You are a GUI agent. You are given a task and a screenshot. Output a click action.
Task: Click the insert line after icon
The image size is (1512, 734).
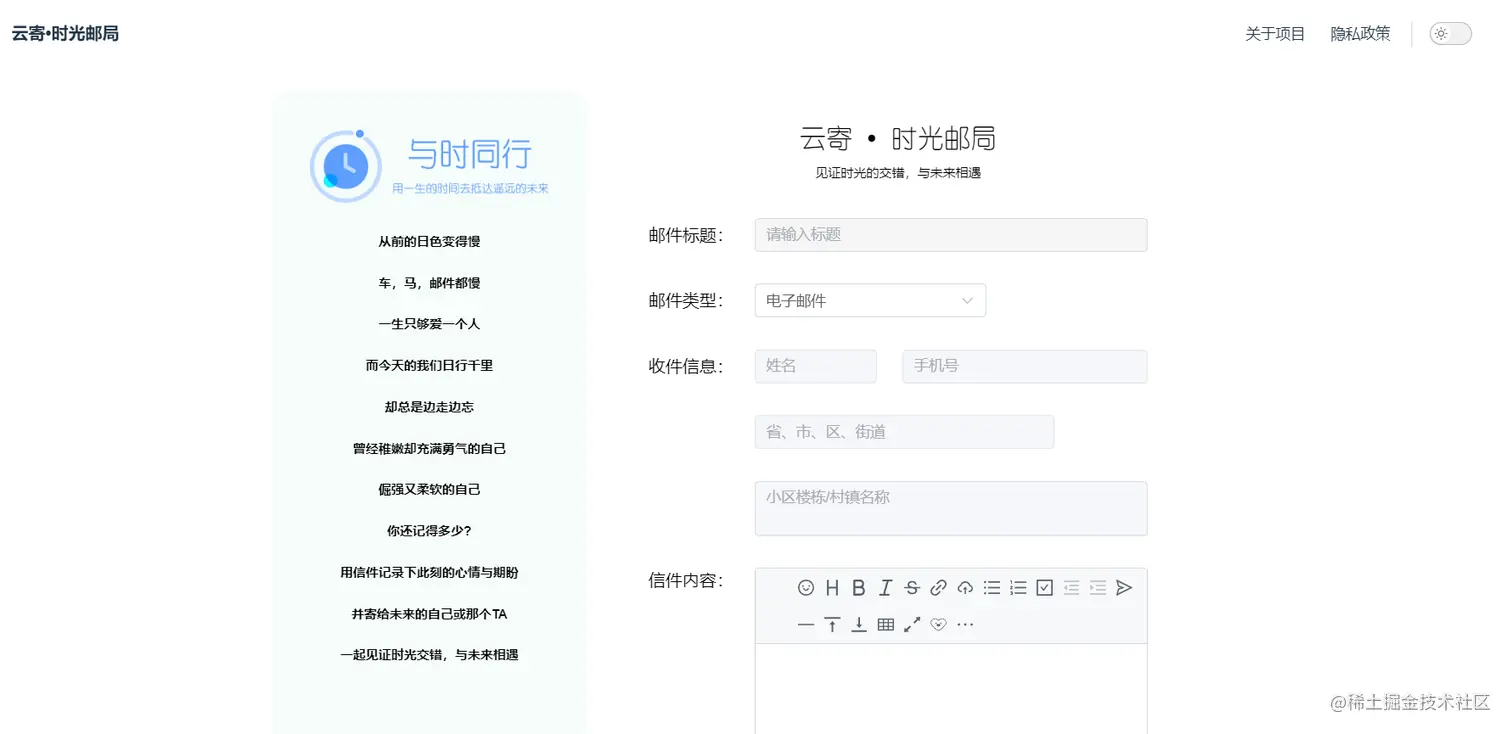[x=859, y=625]
